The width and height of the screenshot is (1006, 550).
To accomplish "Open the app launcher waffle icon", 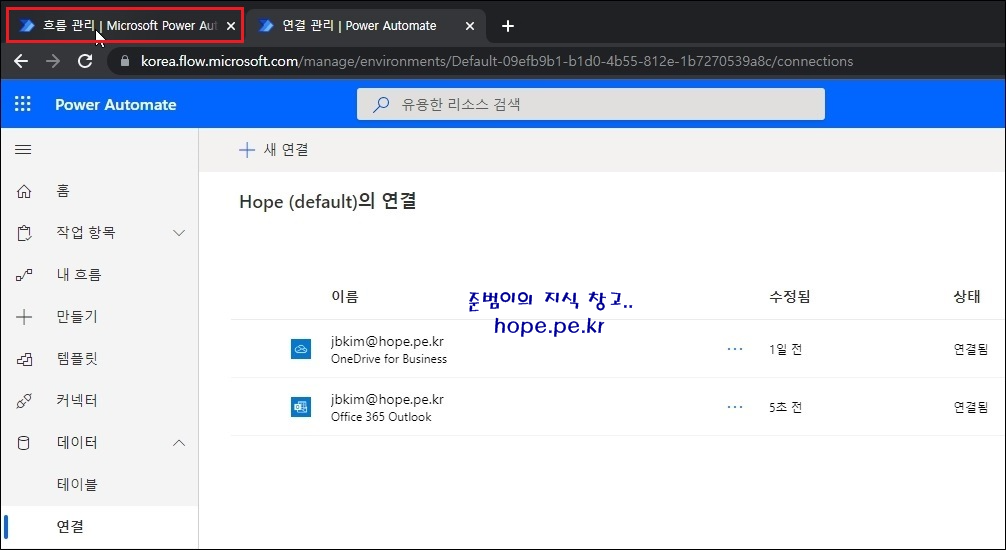I will tap(22, 104).
